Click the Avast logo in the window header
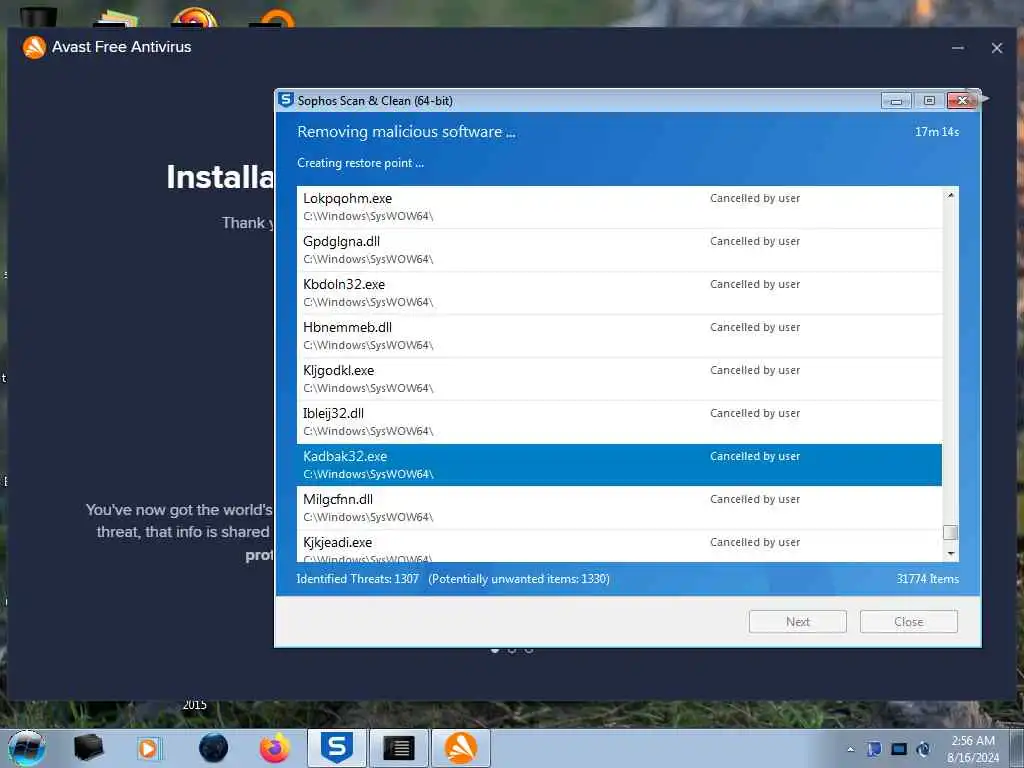1024x768 pixels. 34,47
